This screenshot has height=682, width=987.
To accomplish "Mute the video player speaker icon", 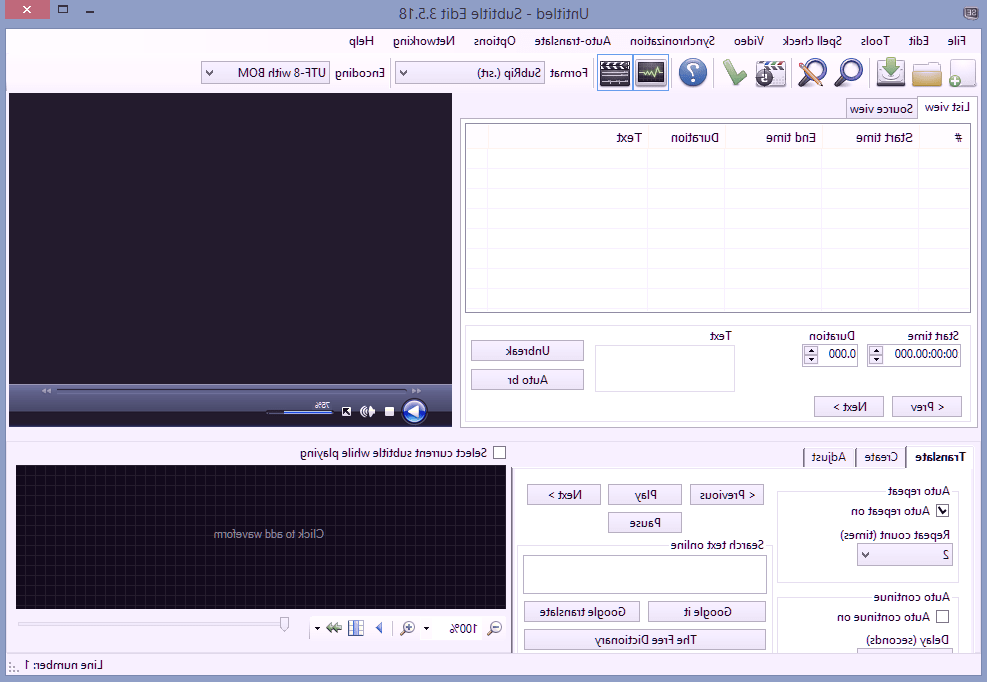I will pyautogui.click(x=367, y=411).
